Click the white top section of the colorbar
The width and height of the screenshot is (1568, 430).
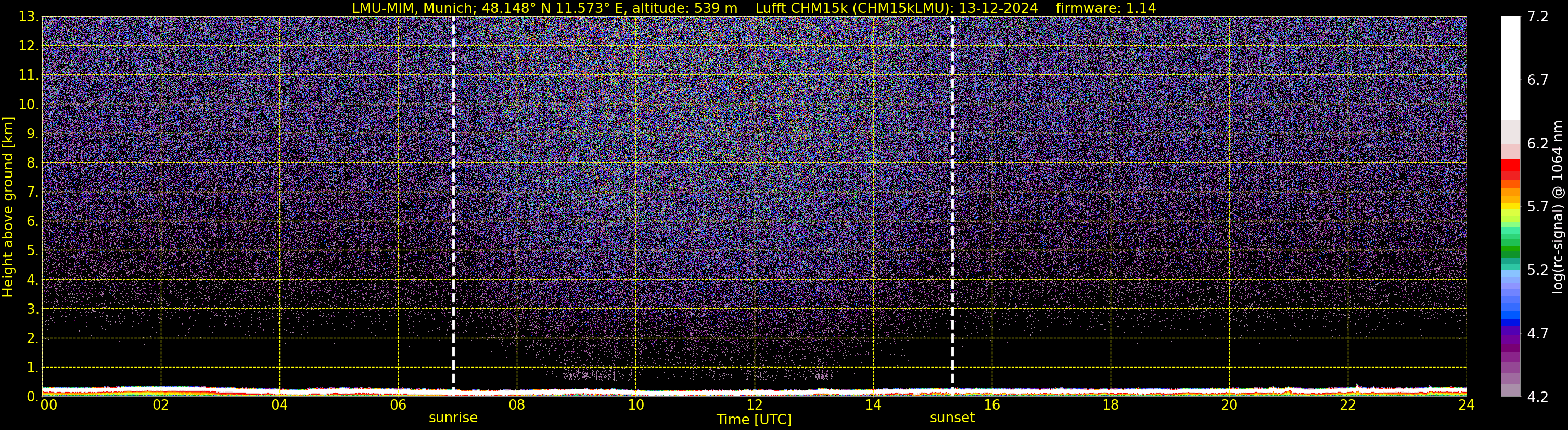(x=1510, y=67)
